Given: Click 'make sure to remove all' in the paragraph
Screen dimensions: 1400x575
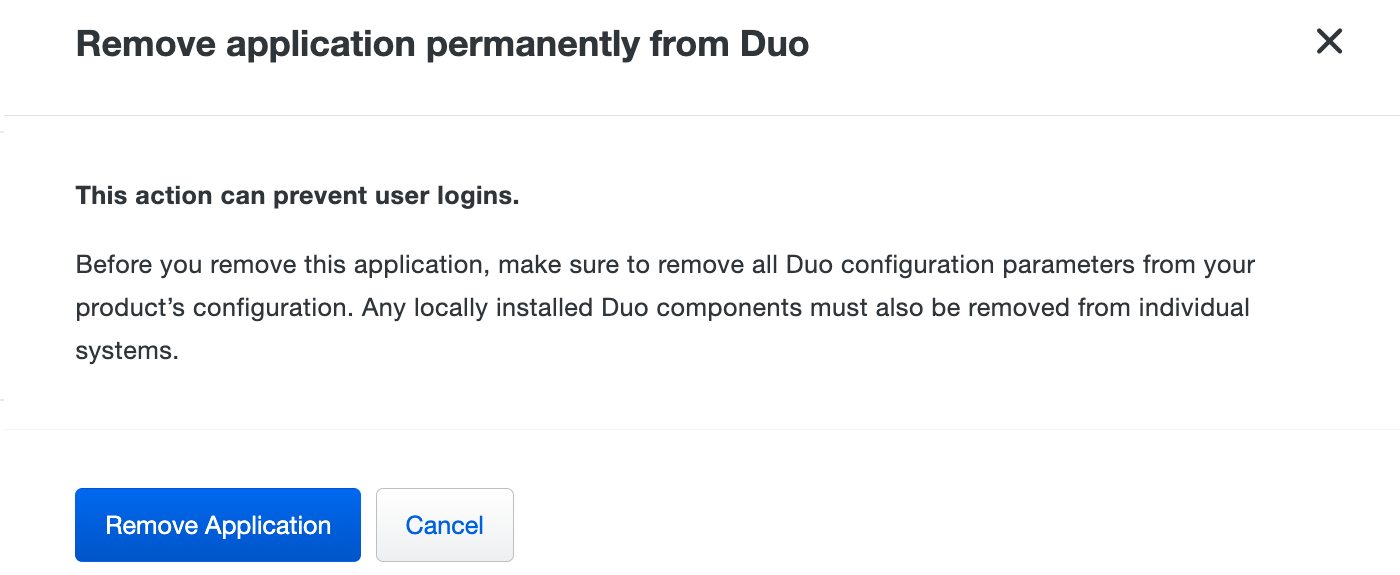Looking at the screenshot, I should (639, 266).
